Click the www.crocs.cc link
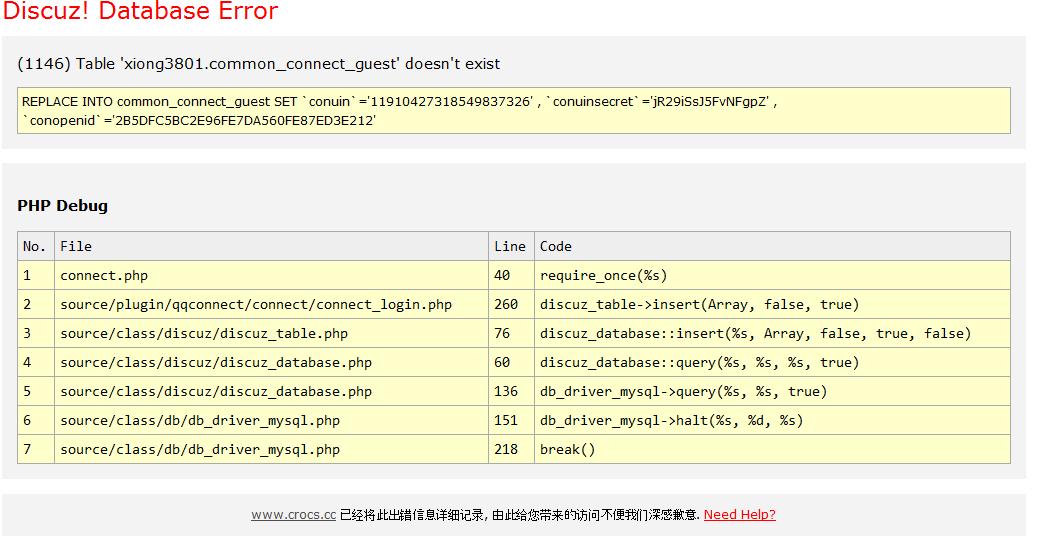 [293, 515]
